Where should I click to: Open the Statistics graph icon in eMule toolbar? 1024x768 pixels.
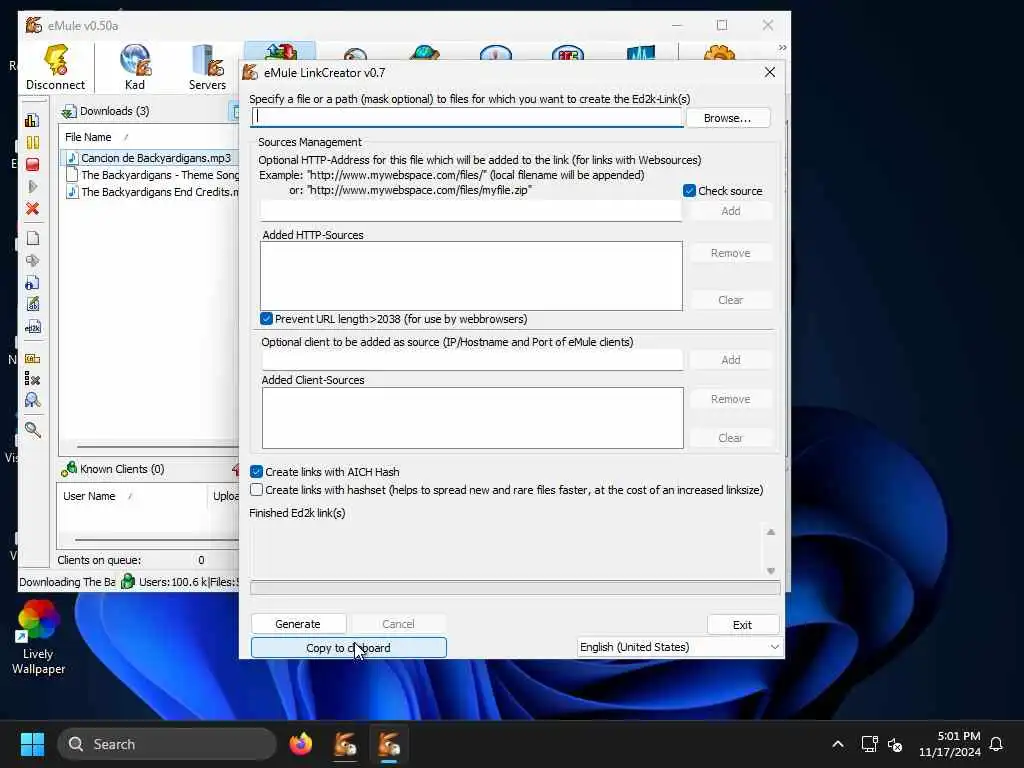(x=640, y=52)
